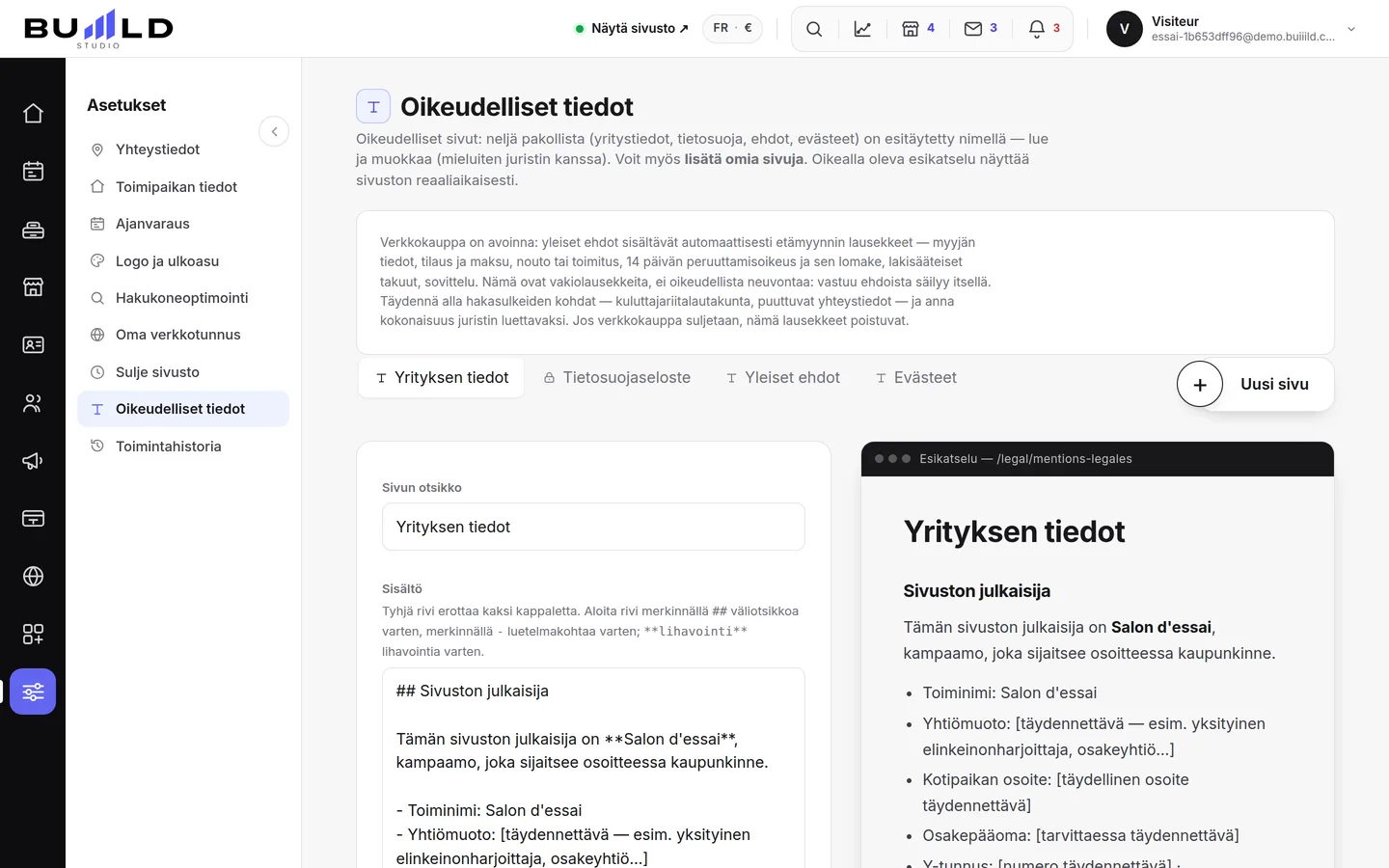
Task: Click the globe icon in left sidebar
Action: (x=33, y=577)
